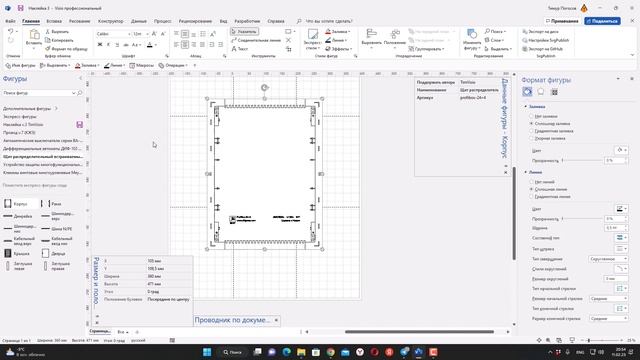Increase the font size

[x=154, y=34]
